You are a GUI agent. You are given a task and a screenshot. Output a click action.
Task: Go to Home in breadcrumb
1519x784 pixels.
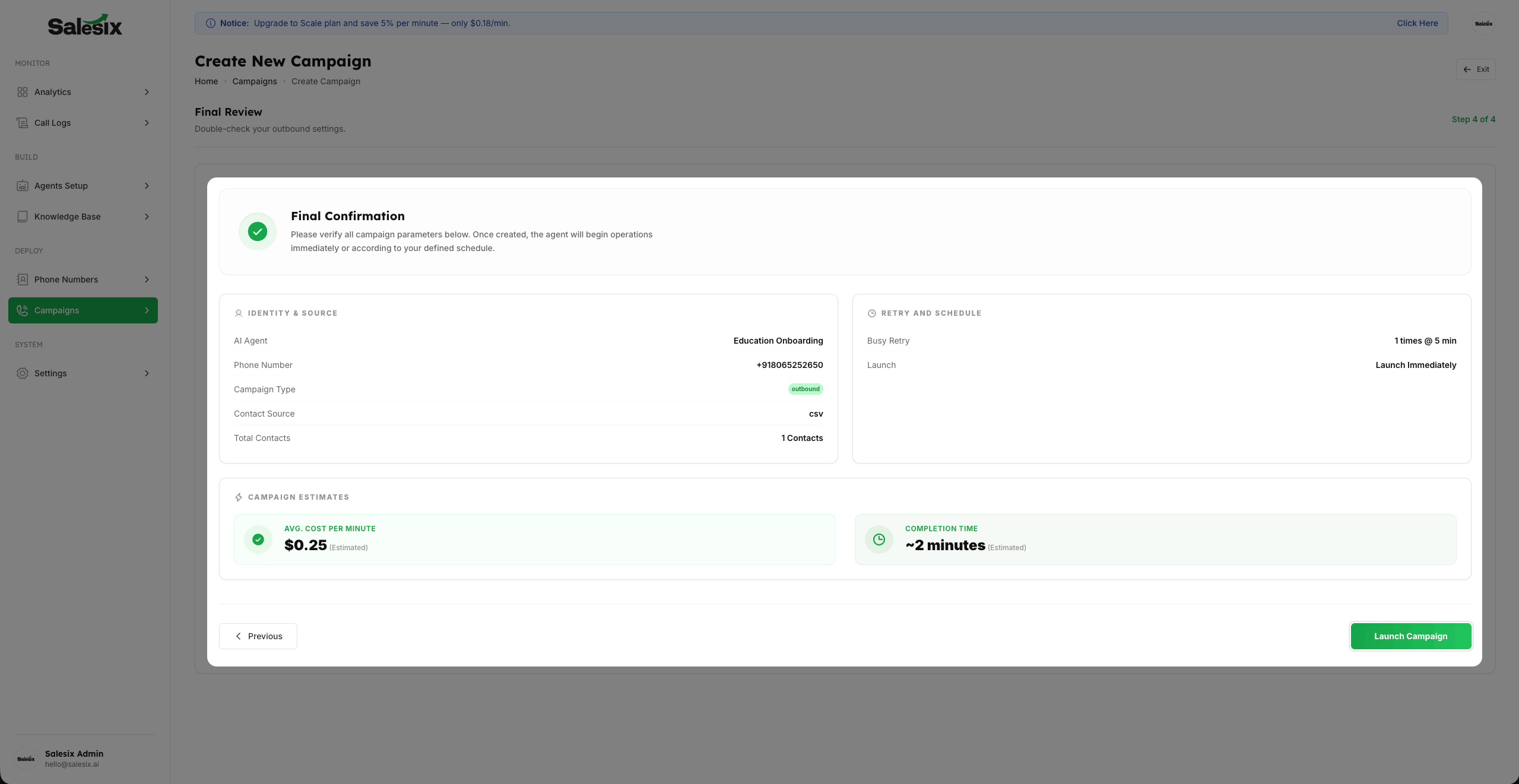coord(206,81)
